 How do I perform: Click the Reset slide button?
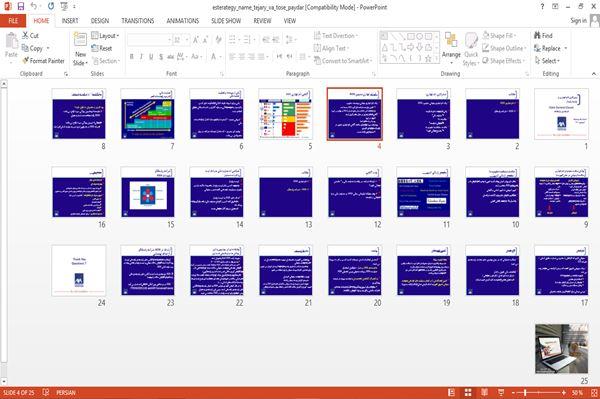pyautogui.click(x=102, y=48)
